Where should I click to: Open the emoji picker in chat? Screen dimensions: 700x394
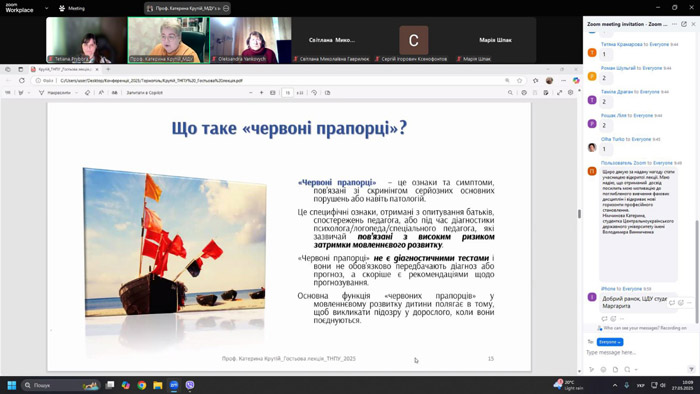[x=604, y=369]
